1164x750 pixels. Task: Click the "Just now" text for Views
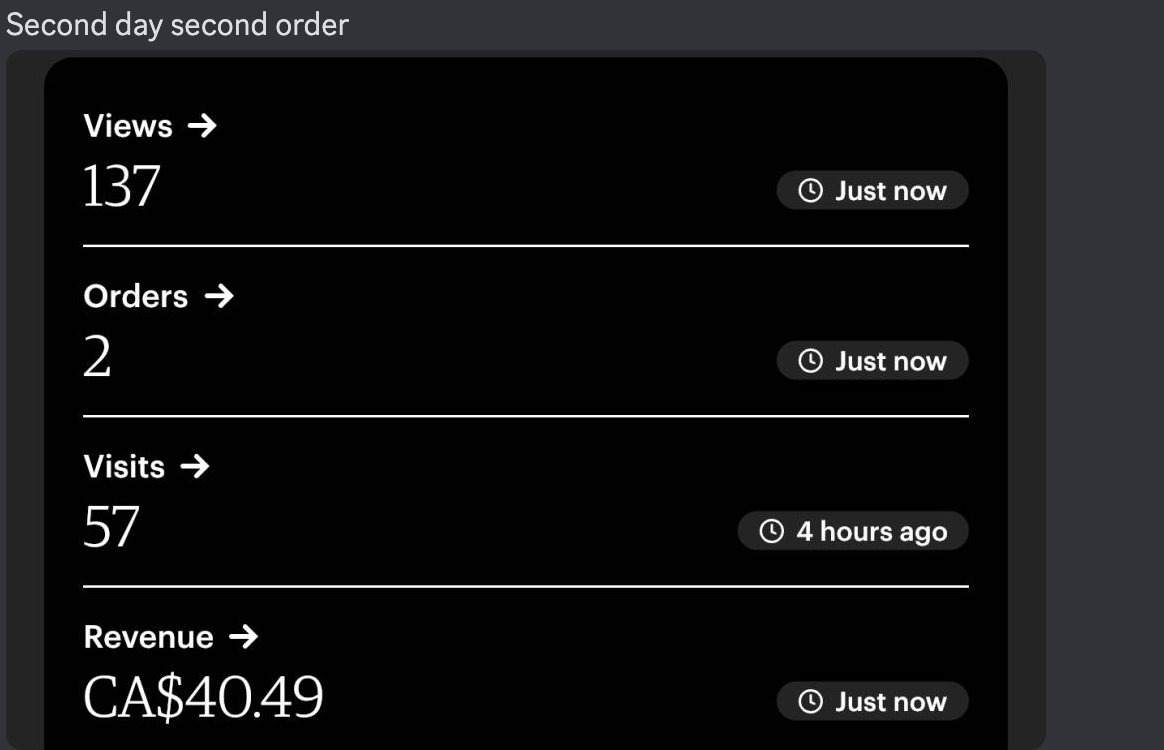click(x=890, y=191)
